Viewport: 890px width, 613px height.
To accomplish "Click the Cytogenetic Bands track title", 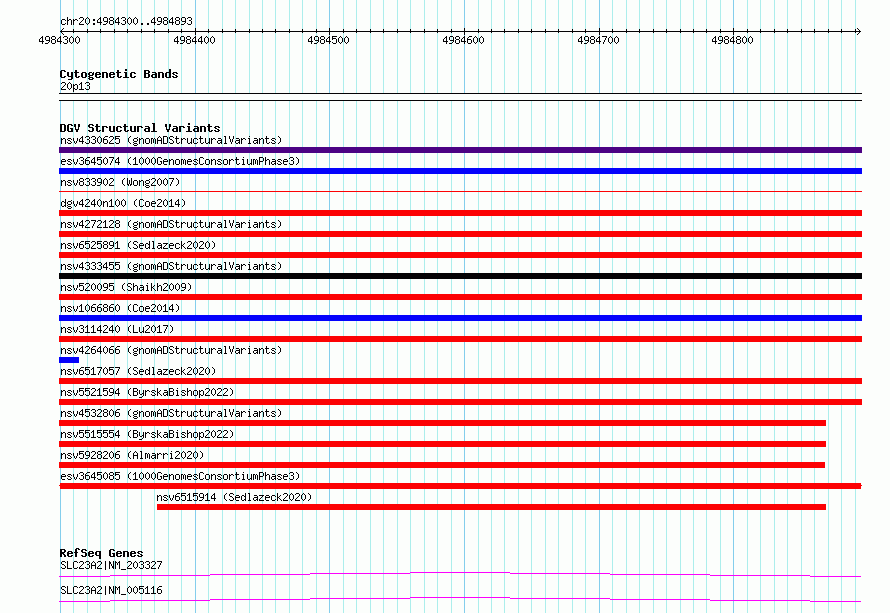I will [x=119, y=74].
